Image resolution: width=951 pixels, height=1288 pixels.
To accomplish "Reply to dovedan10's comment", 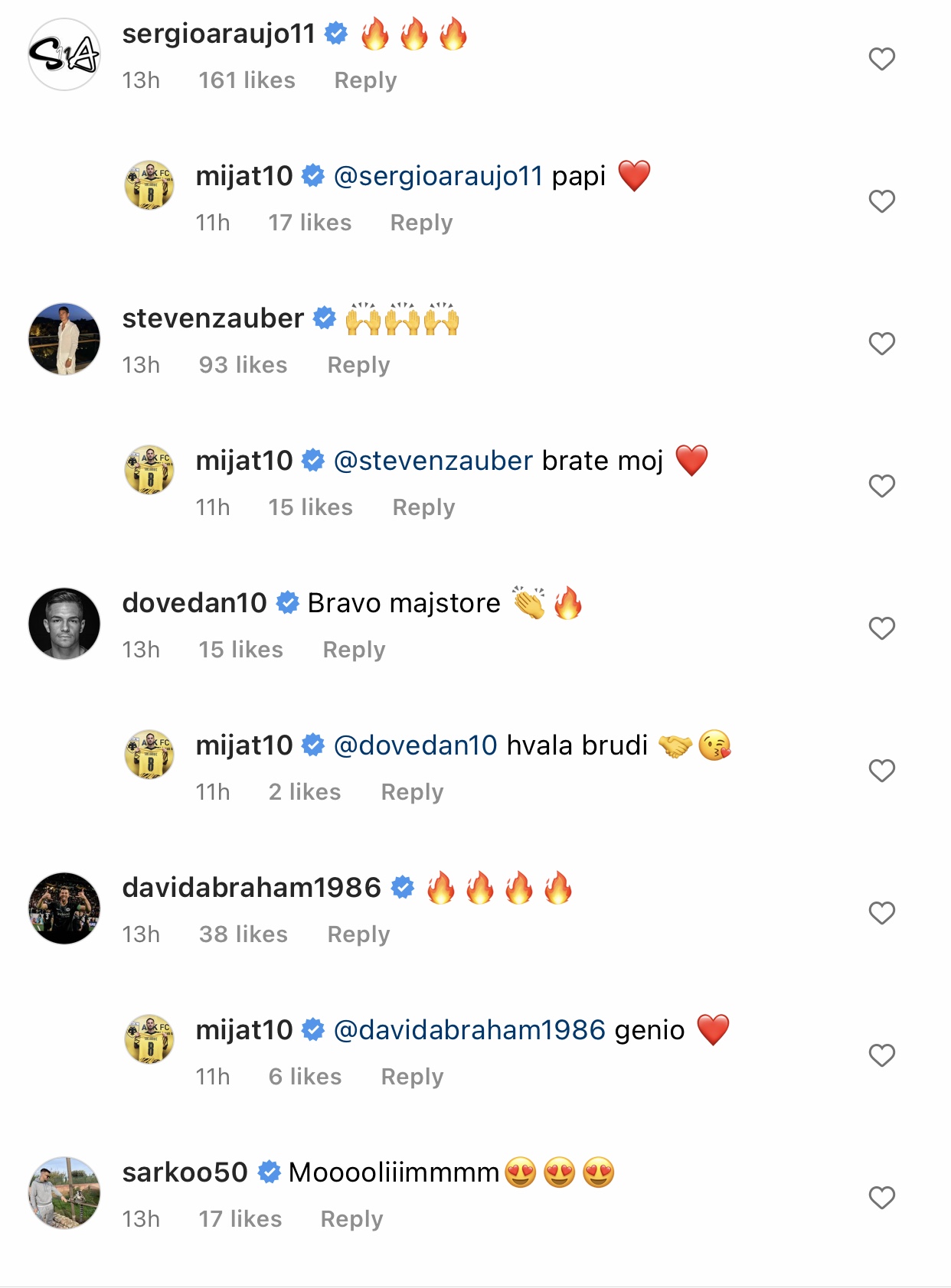I will tap(354, 650).
